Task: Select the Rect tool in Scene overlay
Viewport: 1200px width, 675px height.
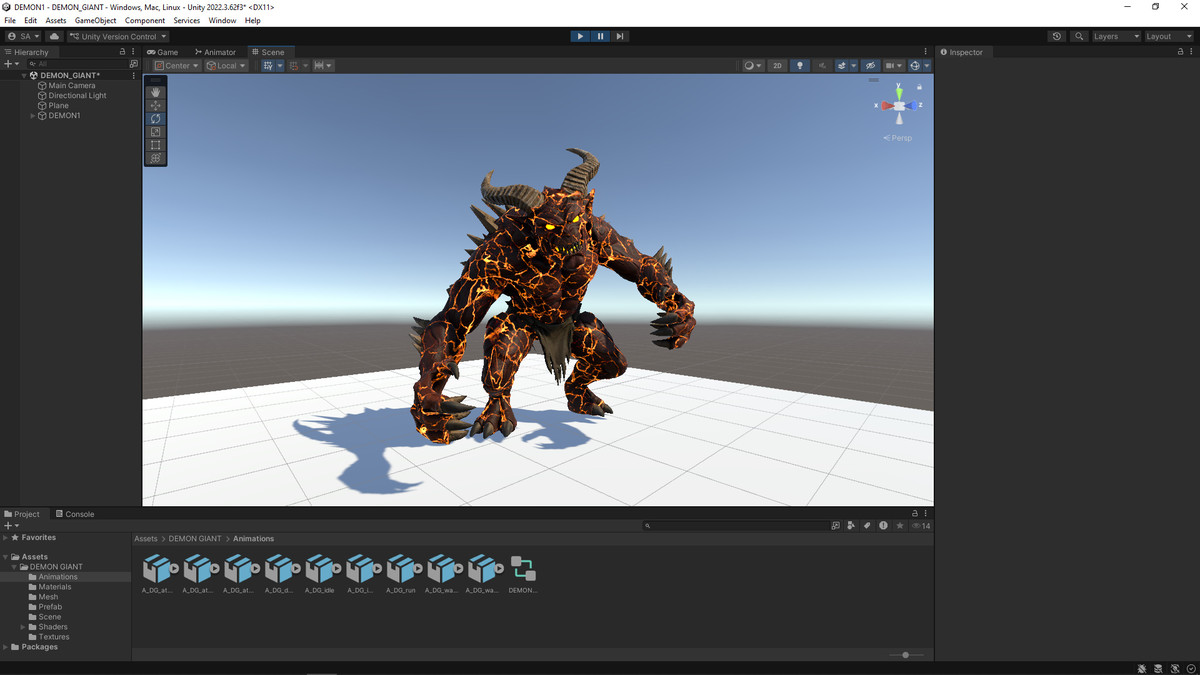Action: 155,145
